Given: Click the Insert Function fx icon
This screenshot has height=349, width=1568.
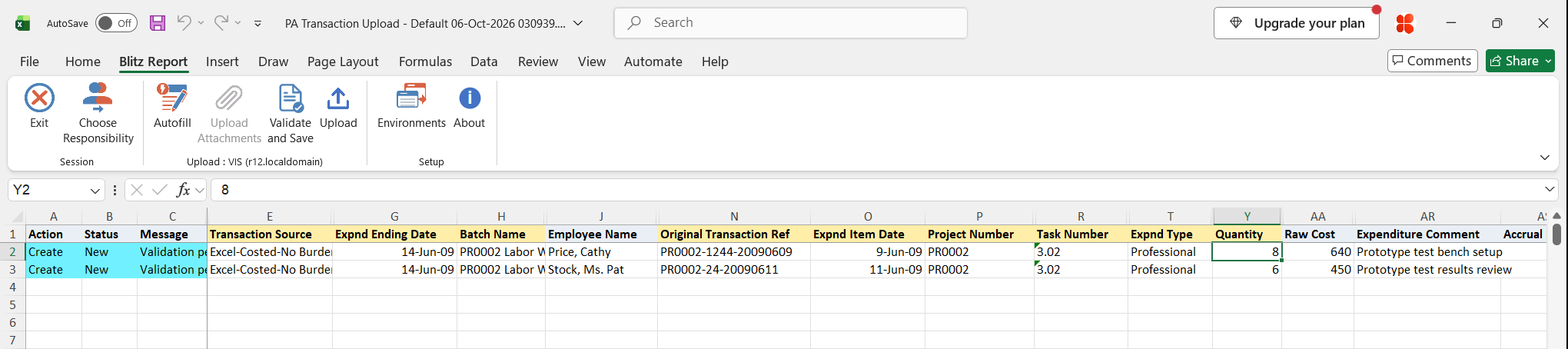Looking at the screenshot, I should coord(183,190).
